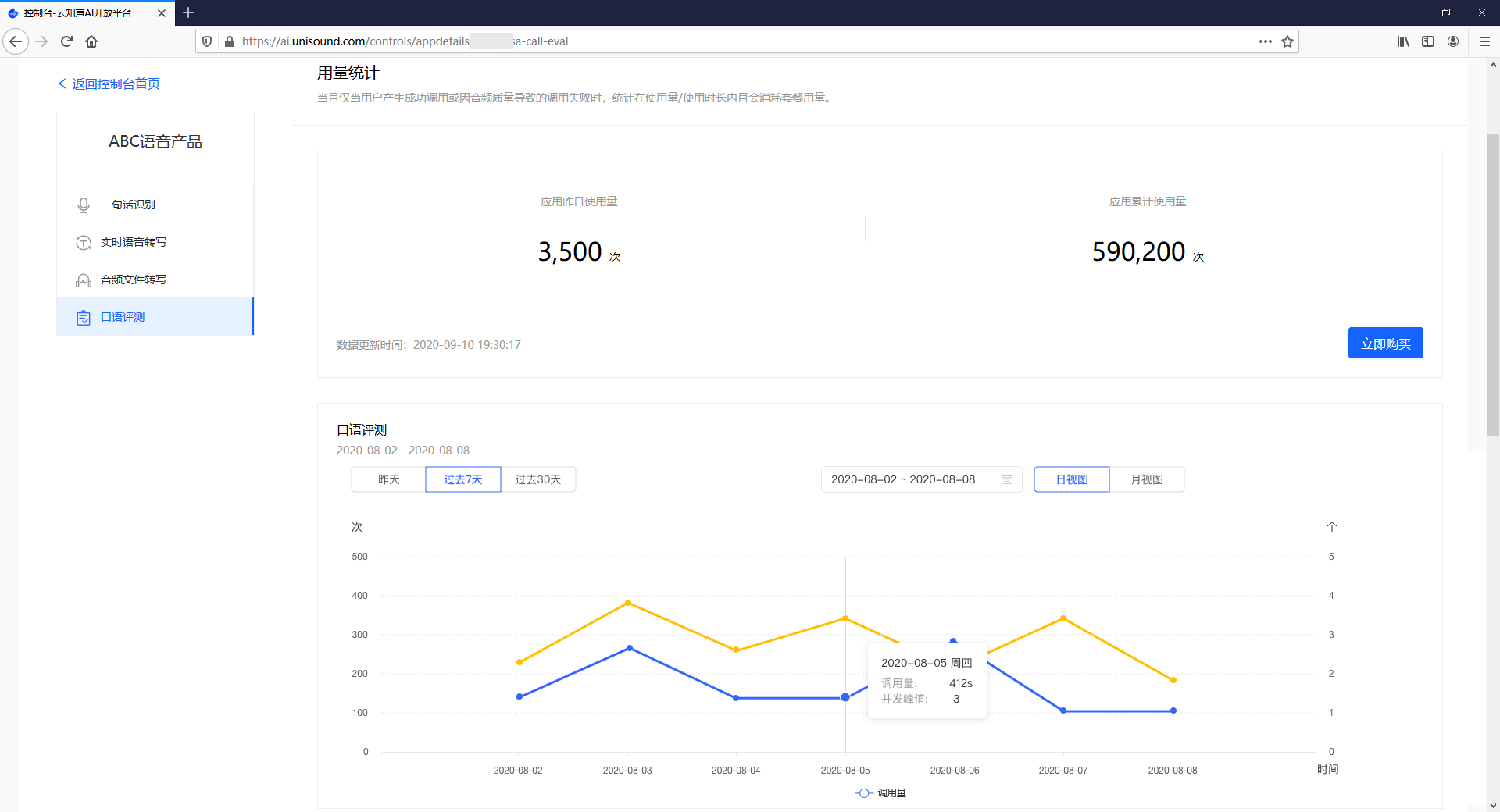Click the 2020-08-06 axis label
Viewport: 1500px width, 812px height.
click(954, 771)
